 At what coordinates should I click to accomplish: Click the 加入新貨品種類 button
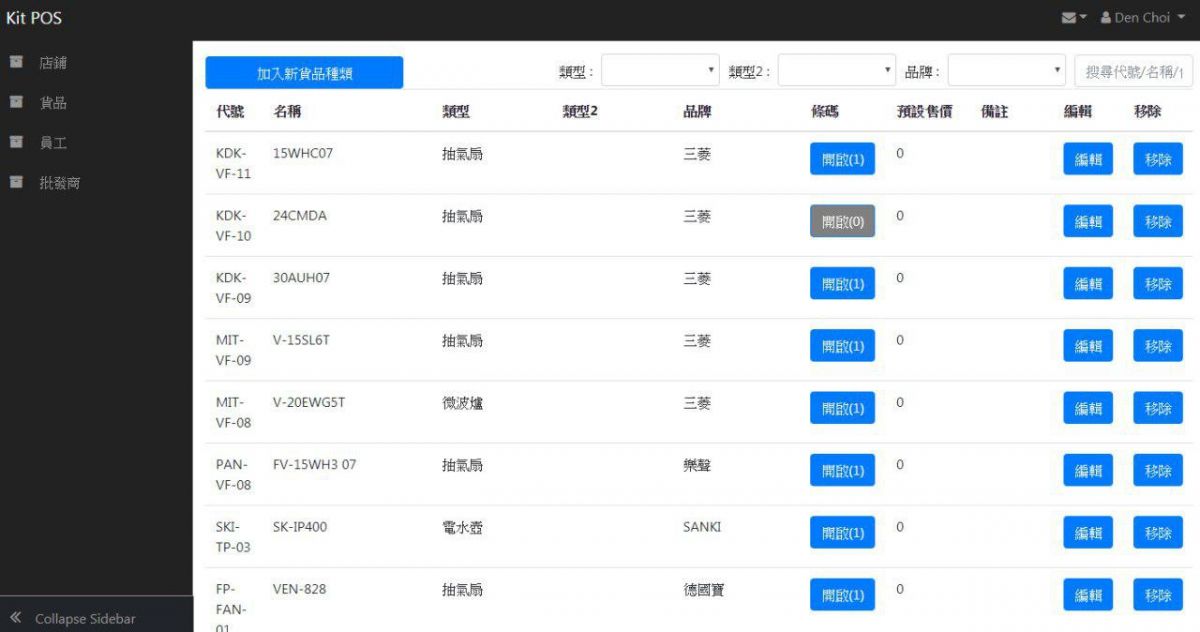[304, 73]
